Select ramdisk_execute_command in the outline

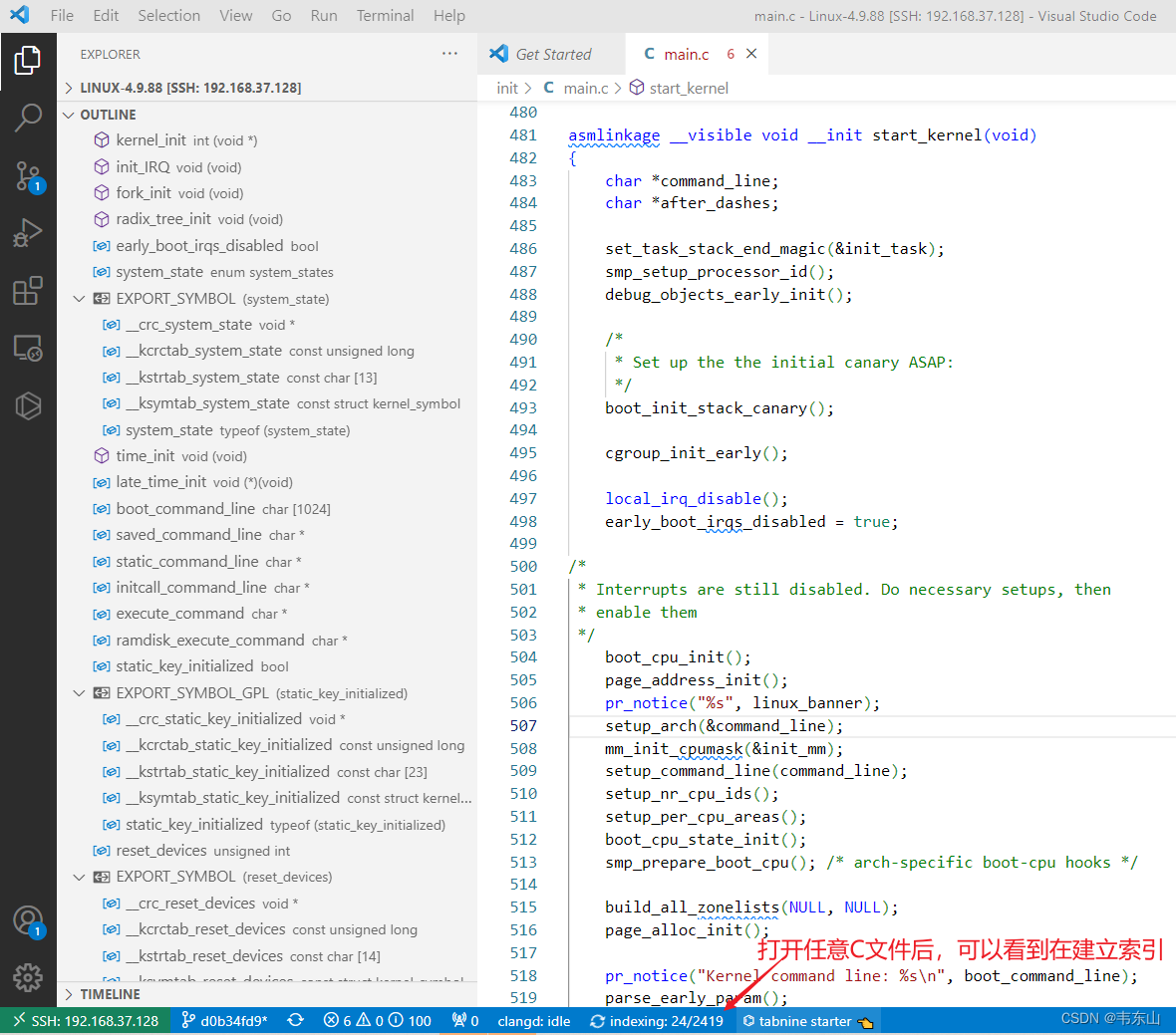pos(266,641)
